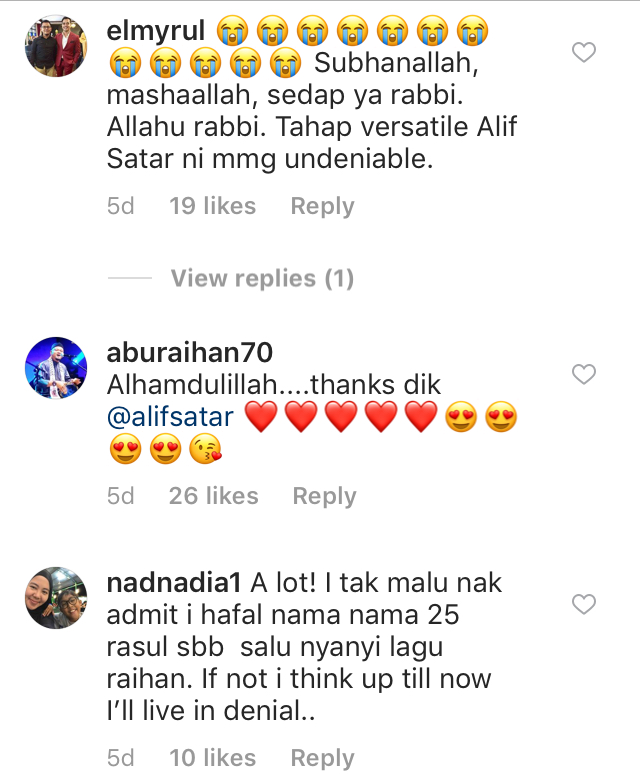Tap the 5d timestamp under nadnadia1's comment
Image resolution: width=640 pixels, height=778 pixels.
pyautogui.click(x=121, y=758)
